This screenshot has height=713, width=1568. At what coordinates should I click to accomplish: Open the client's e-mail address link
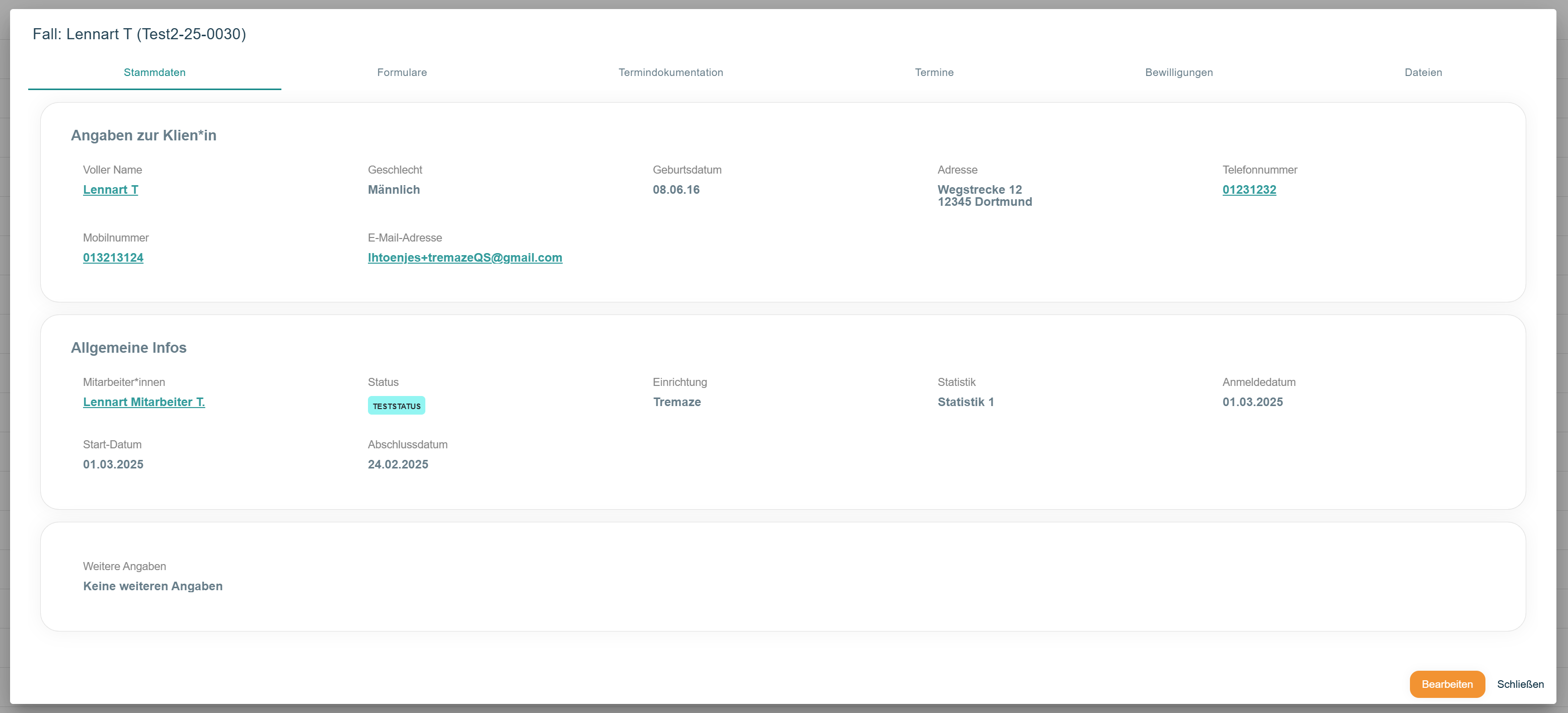tap(465, 258)
